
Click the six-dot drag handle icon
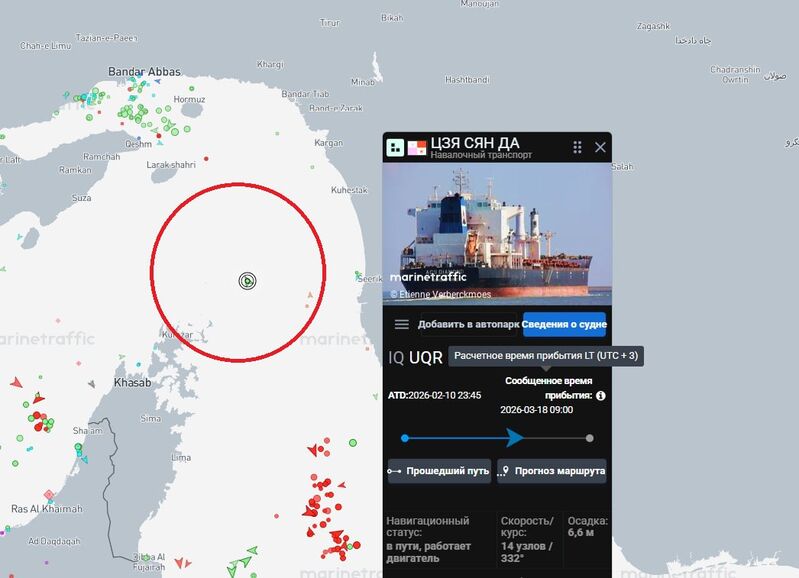[577, 147]
